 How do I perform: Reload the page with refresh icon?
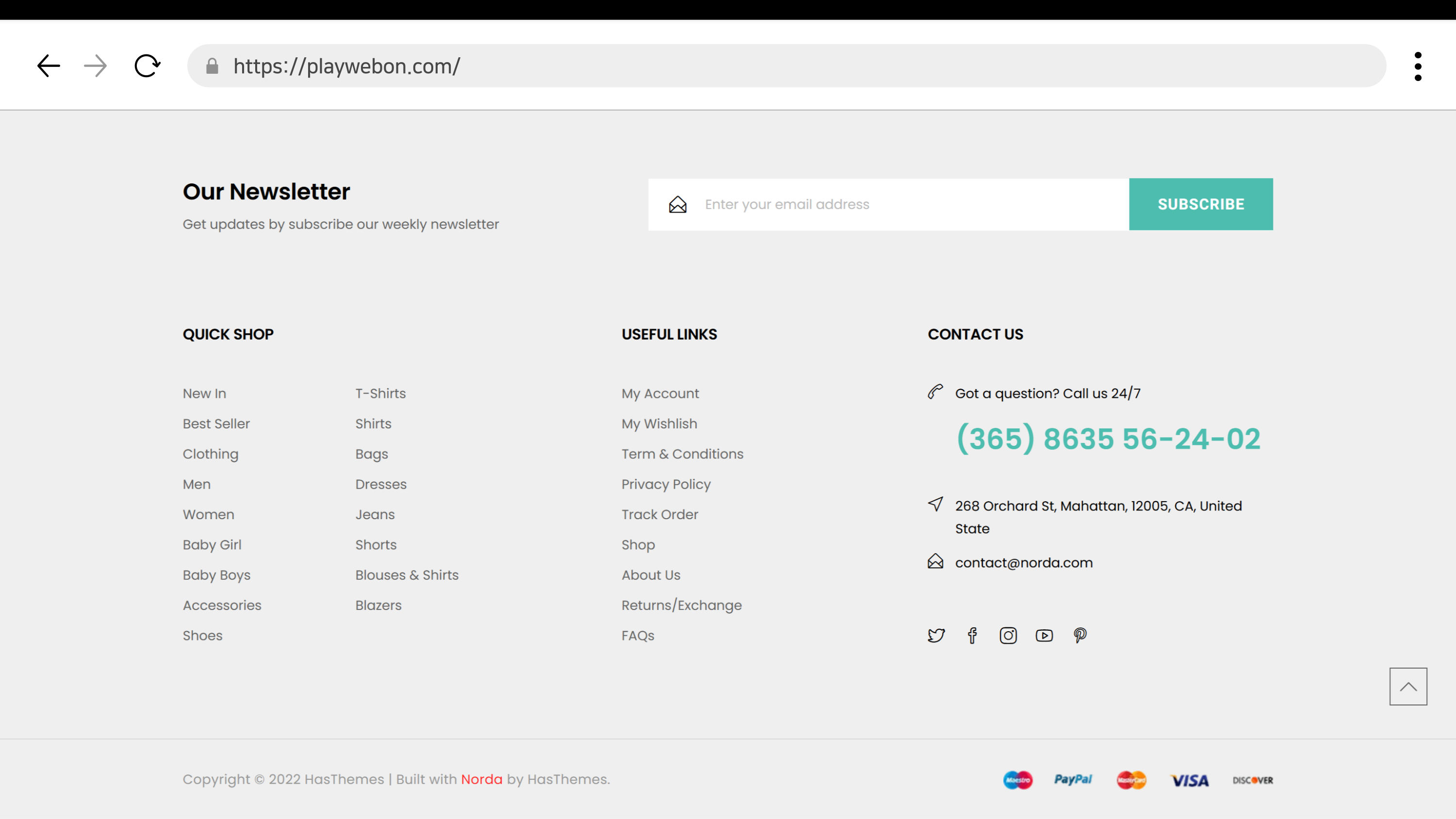click(147, 66)
